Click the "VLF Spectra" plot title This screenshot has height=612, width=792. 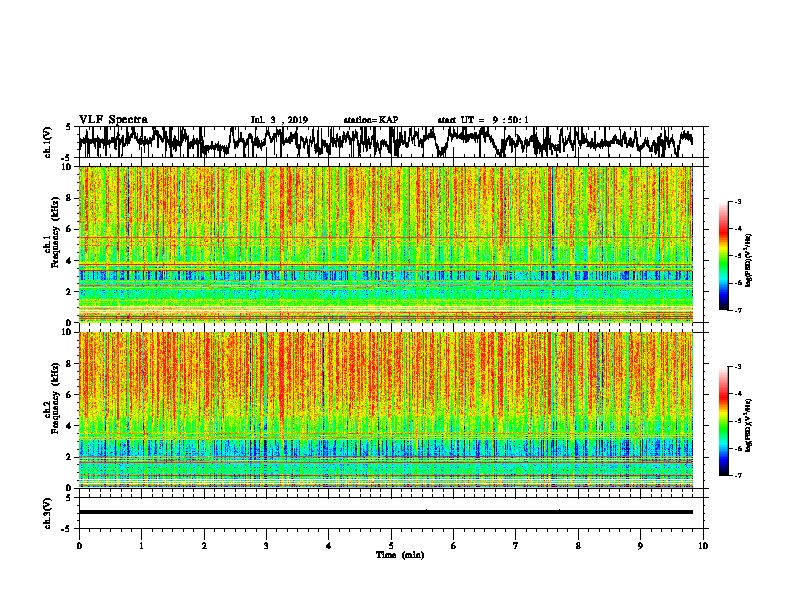click(113, 120)
